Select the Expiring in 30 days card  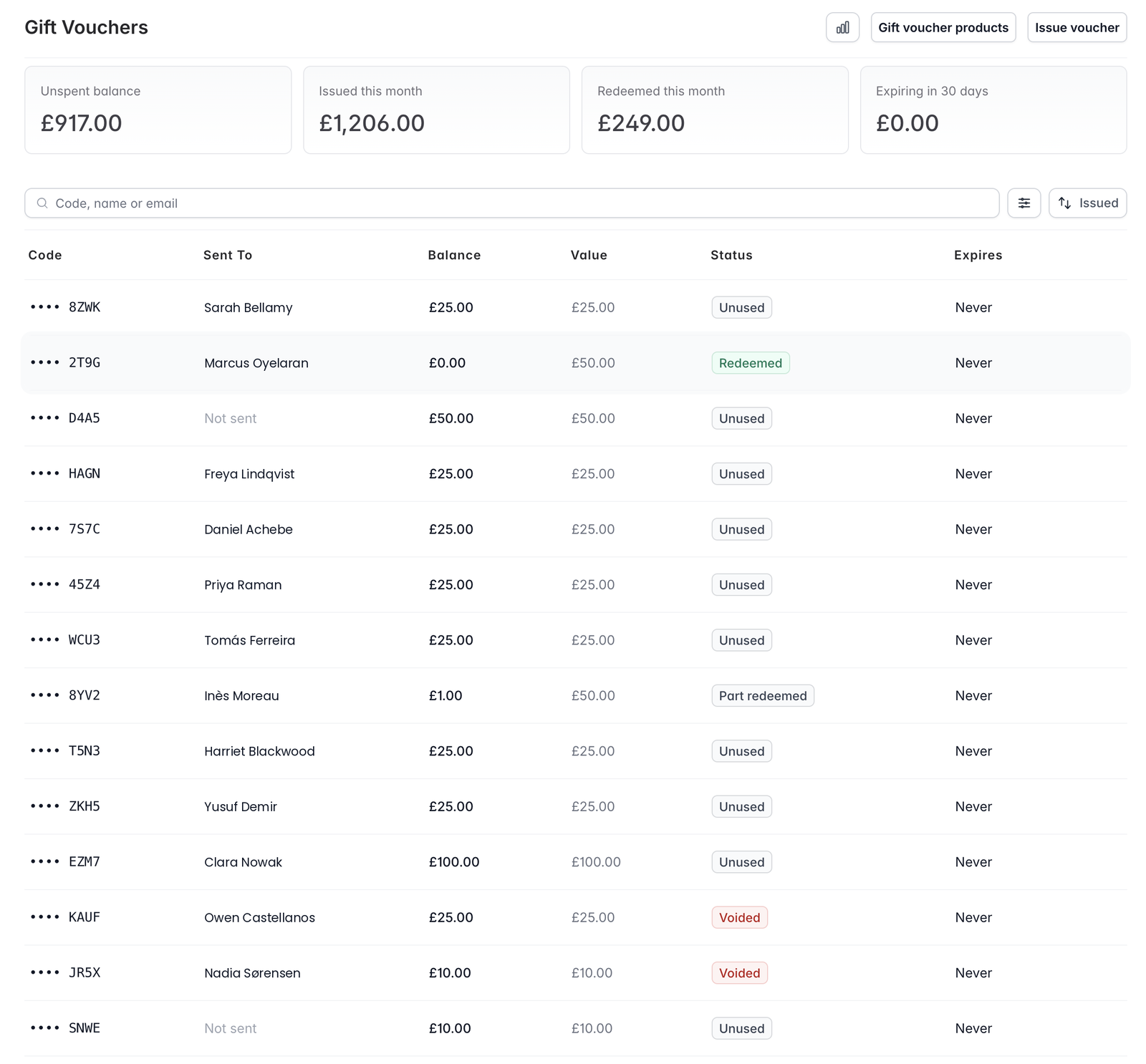(993, 110)
